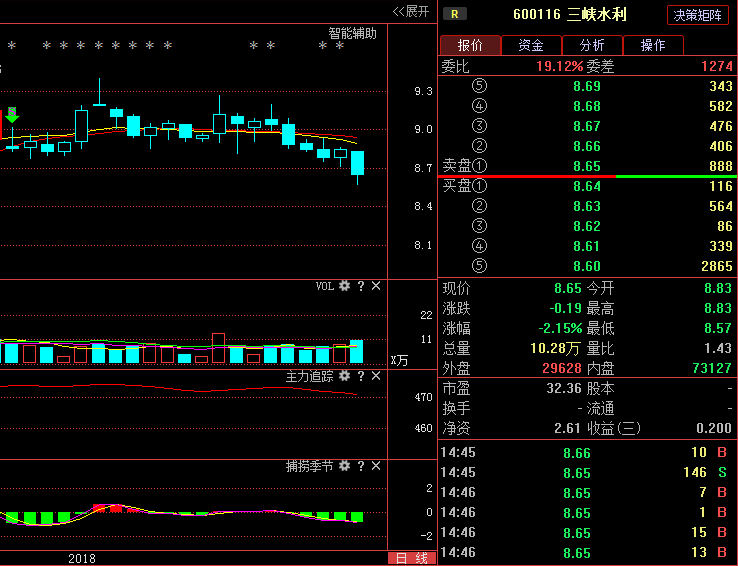The height and width of the screenshot is (566, 738).
Task: Click the 决策矩阵 button
Action: tap(698, 15)
